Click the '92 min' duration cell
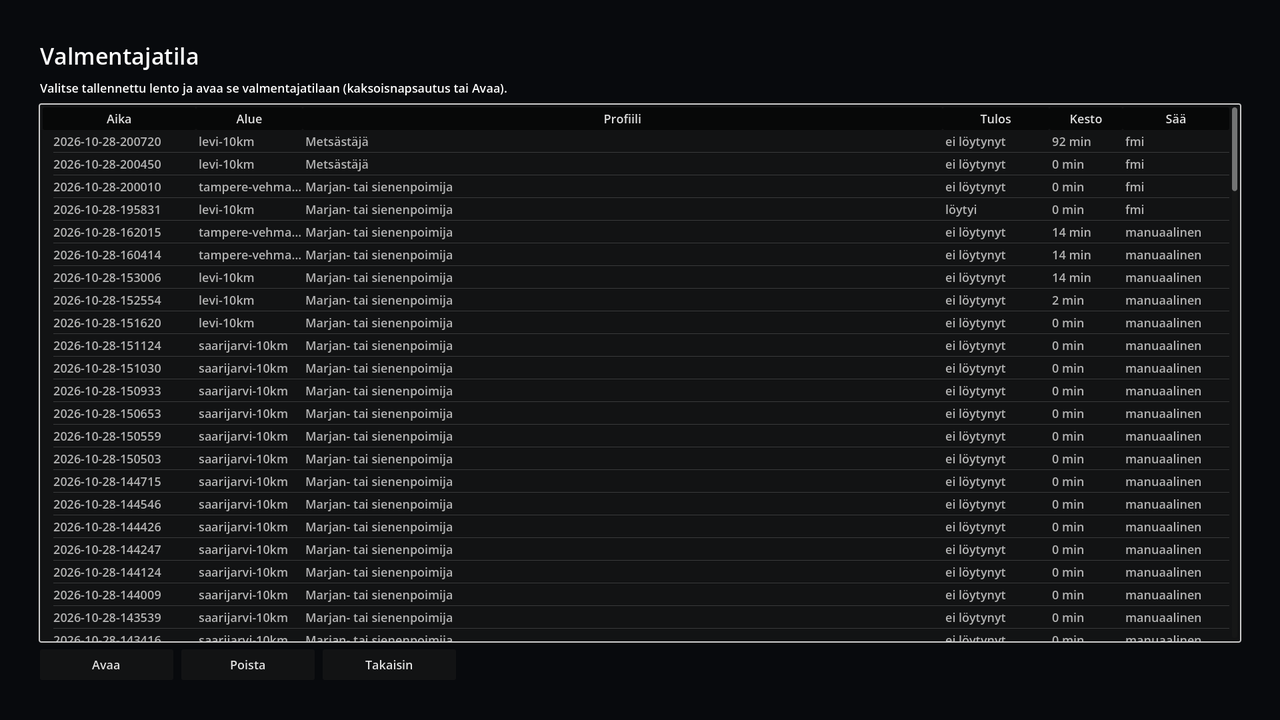The width and height of the screenshot is (1280, 720). [1071, 142]
